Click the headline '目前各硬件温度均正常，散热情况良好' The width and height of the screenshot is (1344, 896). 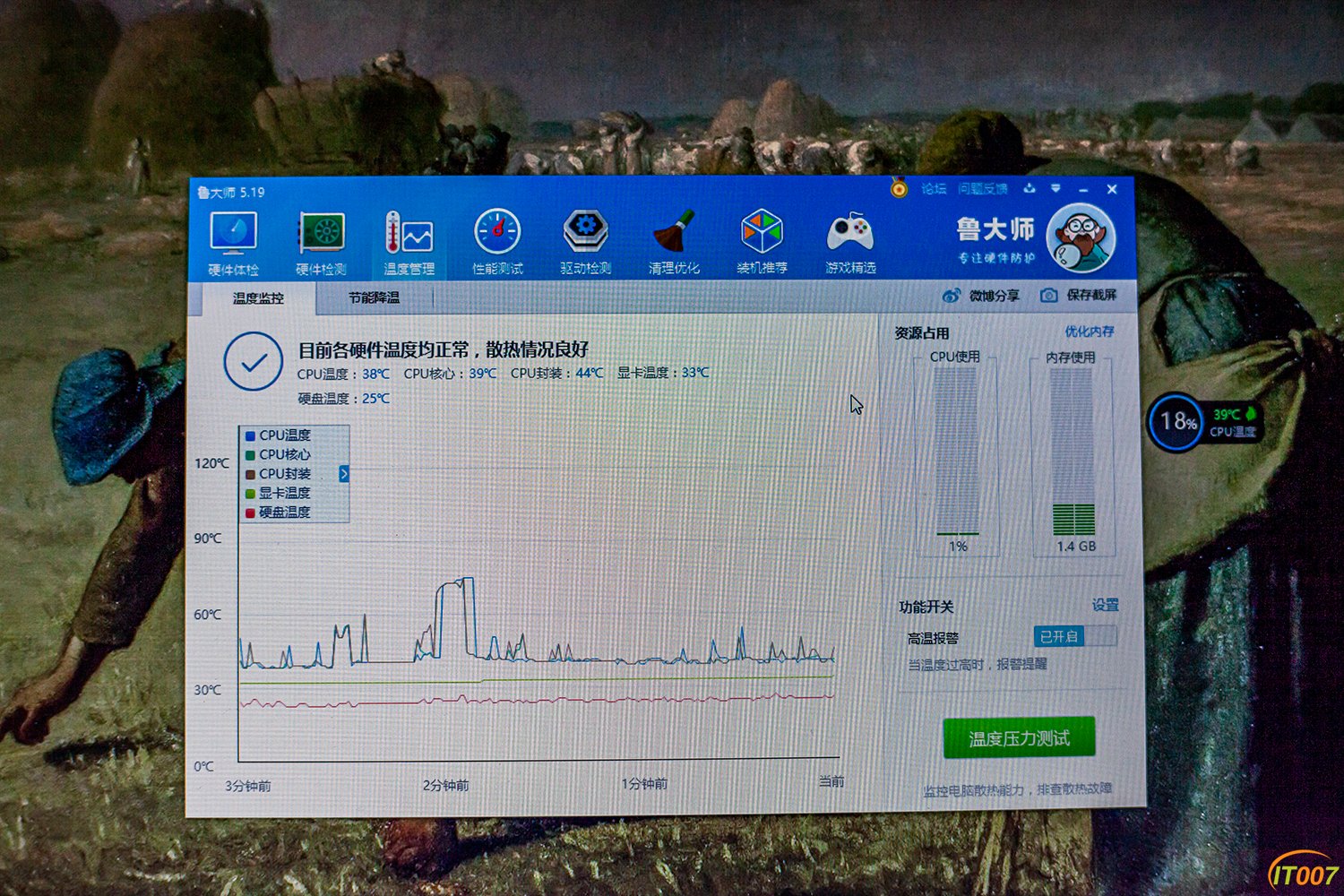tap(444, 349)
